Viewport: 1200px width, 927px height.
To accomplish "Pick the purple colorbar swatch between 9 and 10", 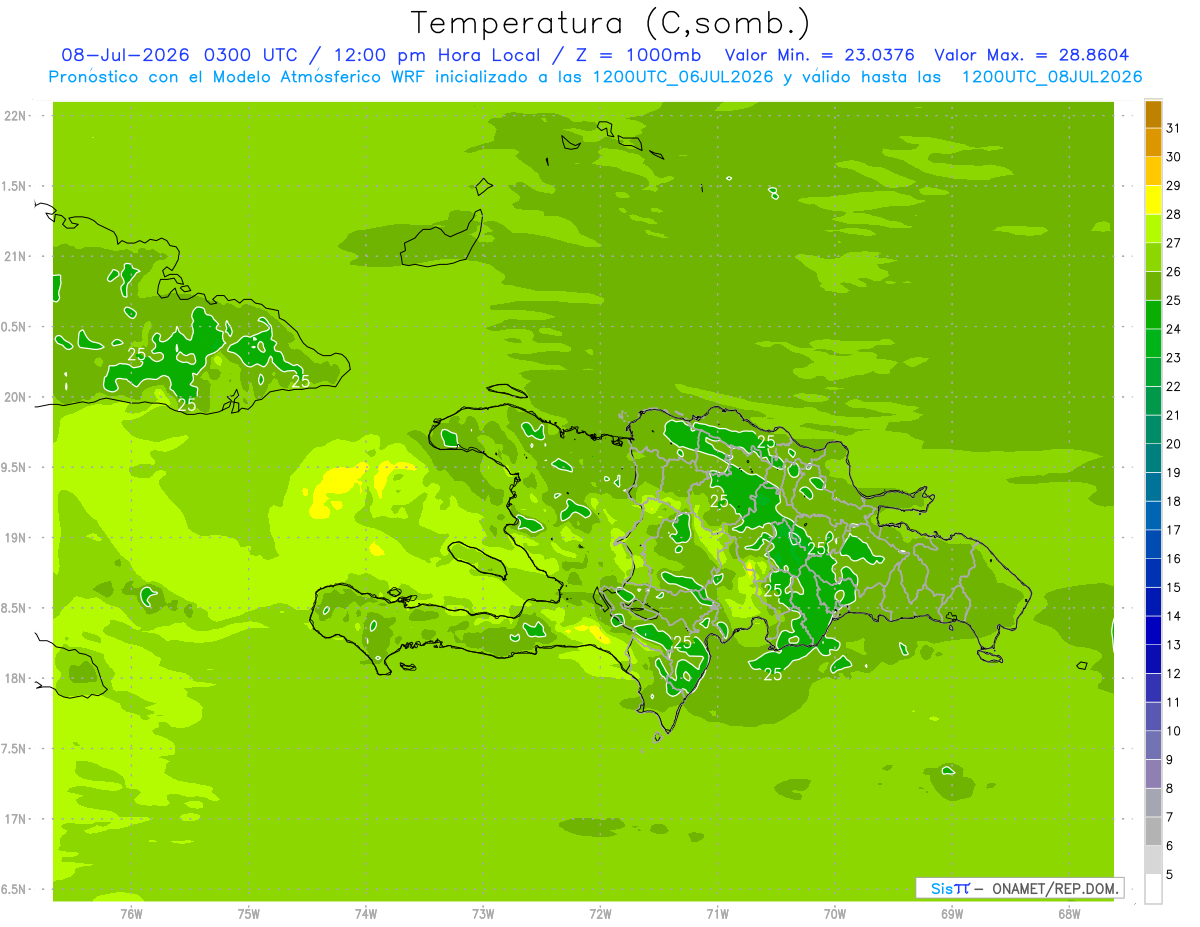I will (1153, 746).
